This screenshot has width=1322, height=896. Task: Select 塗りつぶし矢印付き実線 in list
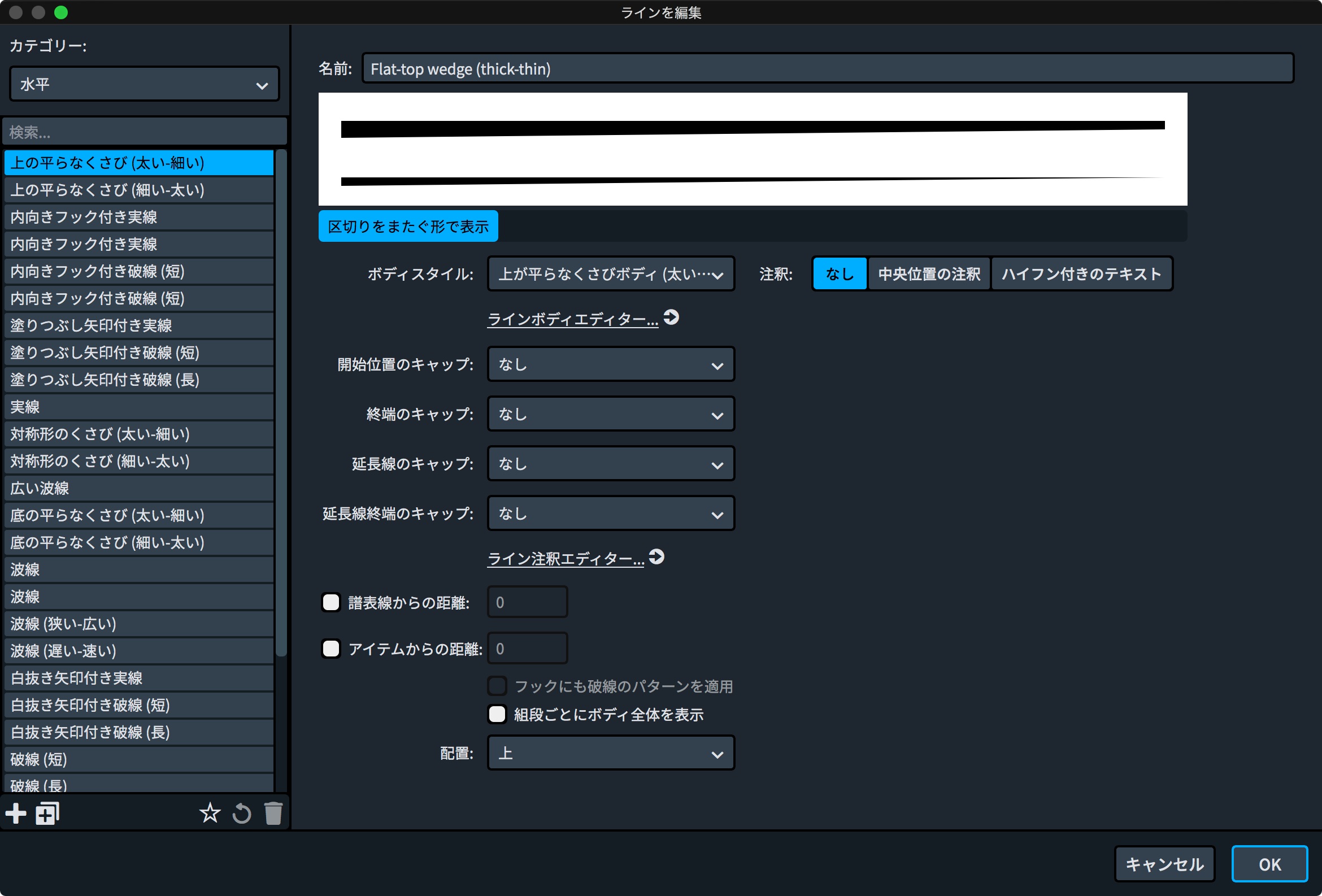(139, 325)
